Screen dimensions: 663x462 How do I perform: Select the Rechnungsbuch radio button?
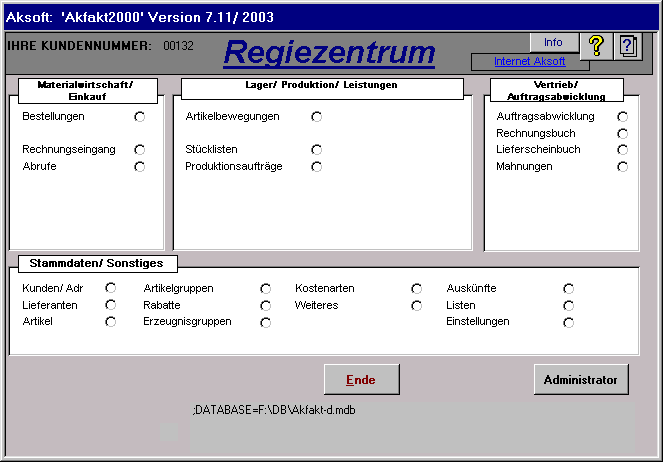coord(622,133)
